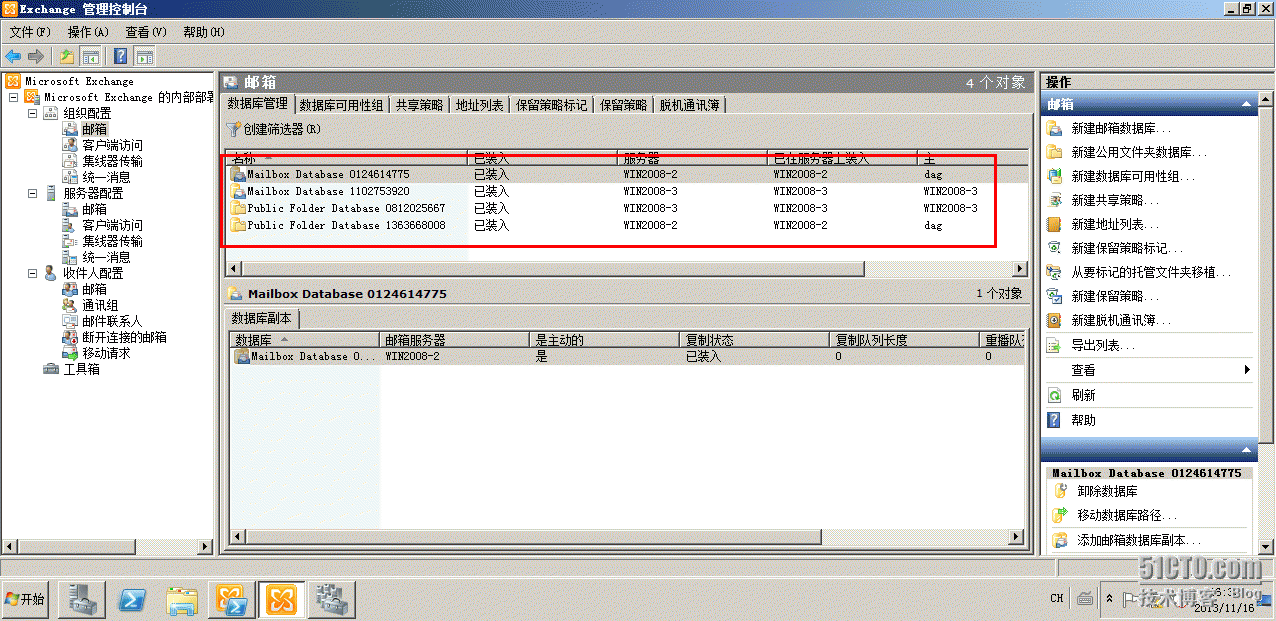Select Mailbox Database copy row WIN2008-2
The image size is (1276, 621).
tap(627, 356)
